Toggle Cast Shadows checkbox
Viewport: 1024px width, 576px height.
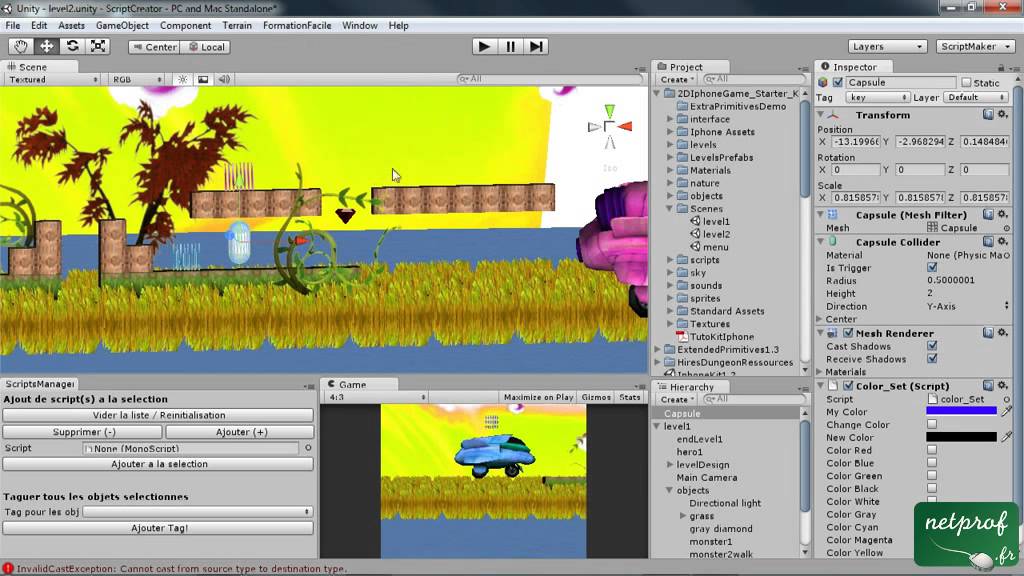tap(932, 346)
